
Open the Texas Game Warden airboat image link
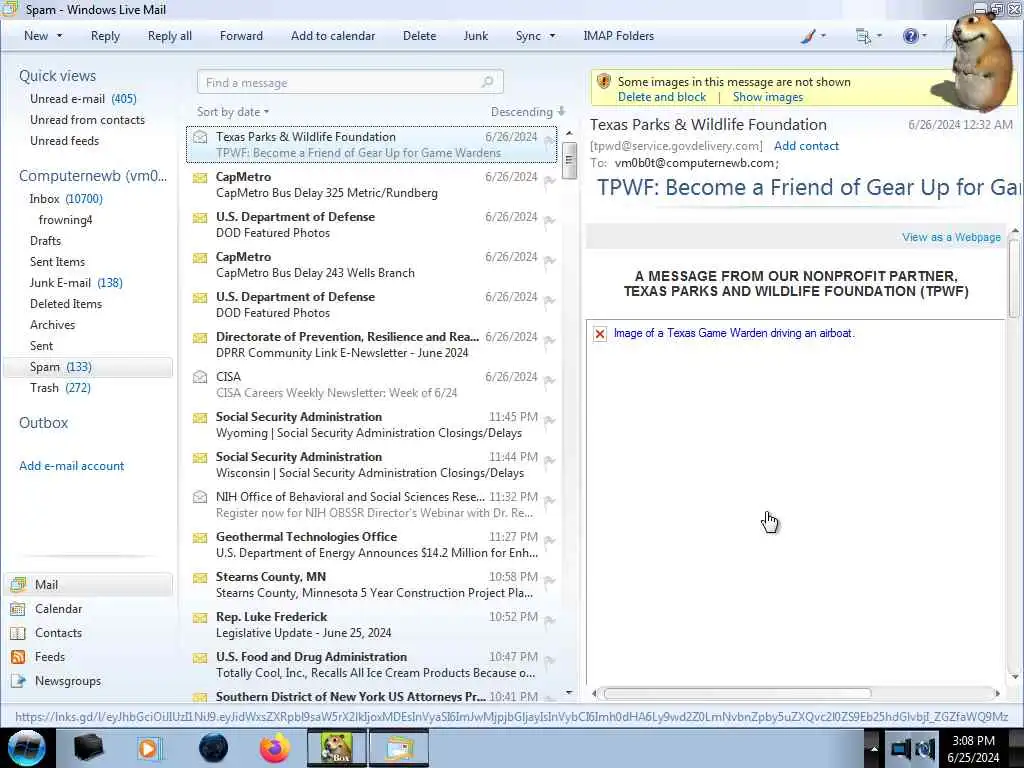tap(734, 333)
